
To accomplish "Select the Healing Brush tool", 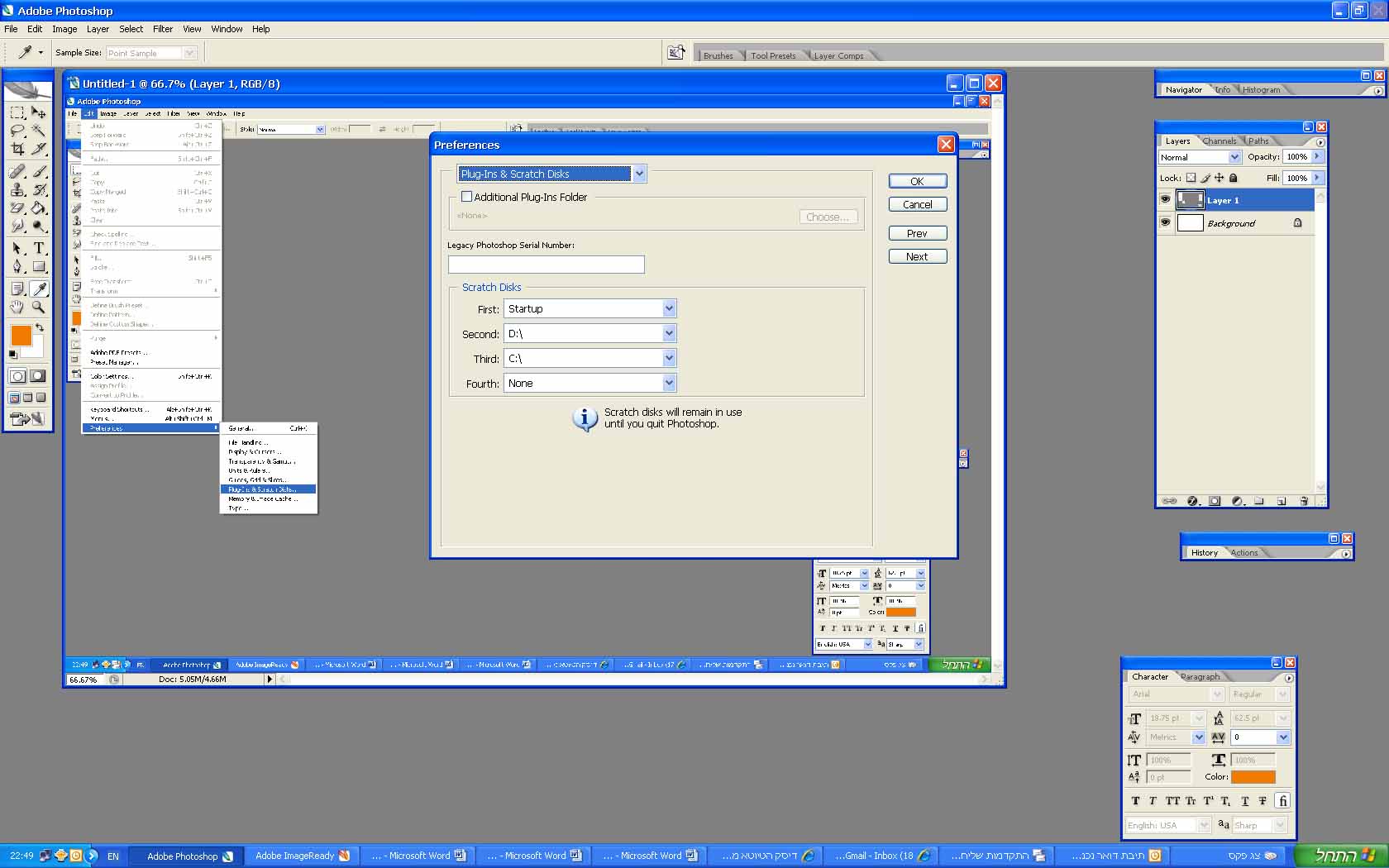I will pos(17,171).
